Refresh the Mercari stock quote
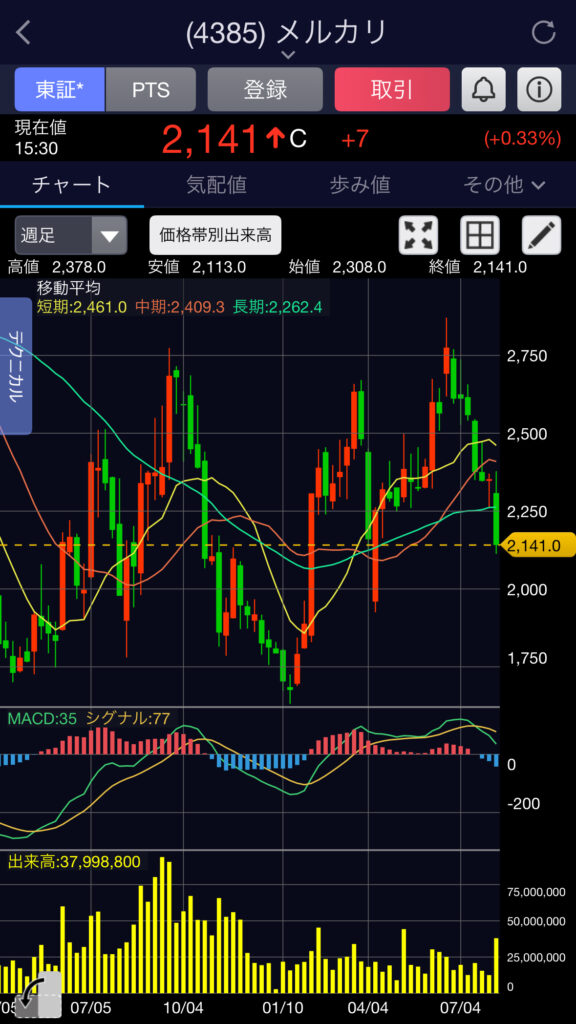Image resolution: width=576 pixels, height=1024 pixels. tap(543, 32)
